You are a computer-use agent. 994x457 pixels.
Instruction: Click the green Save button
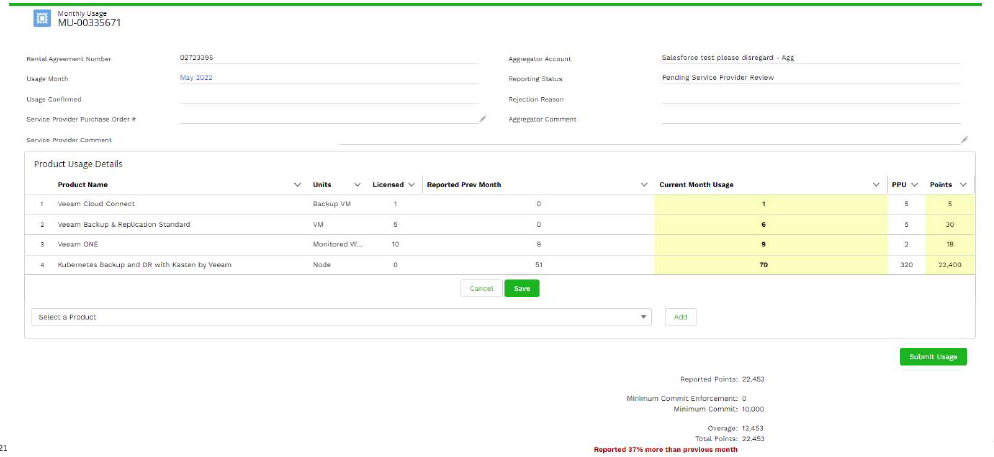522,288
